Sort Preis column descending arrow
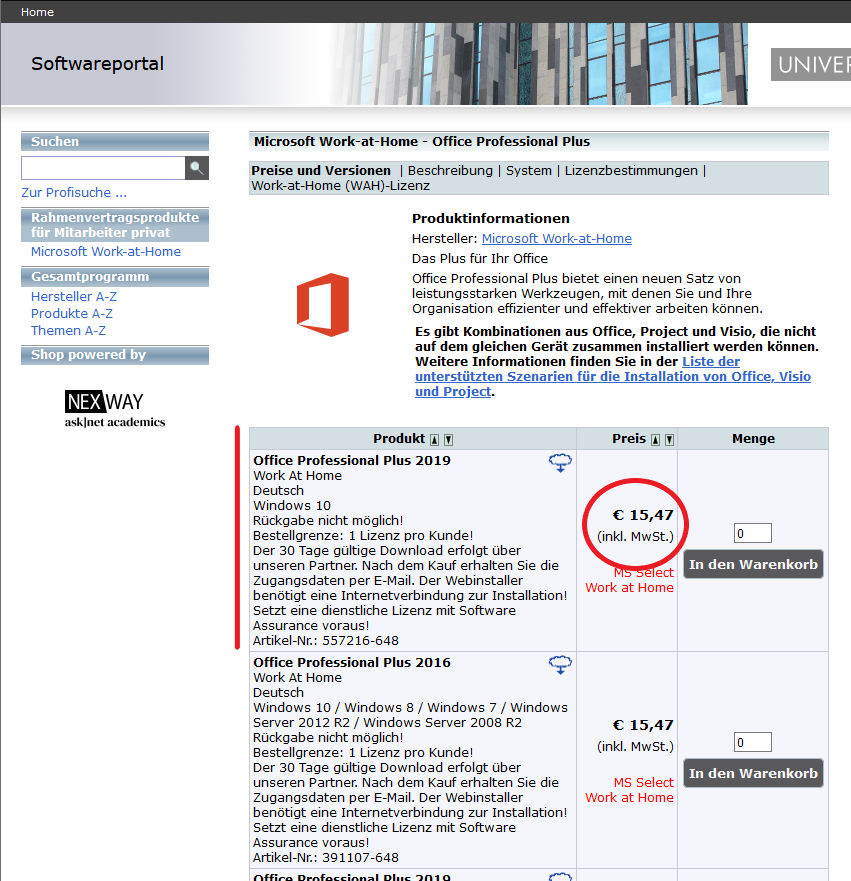This screenshot has width=851, height=881. coord(669,440)
